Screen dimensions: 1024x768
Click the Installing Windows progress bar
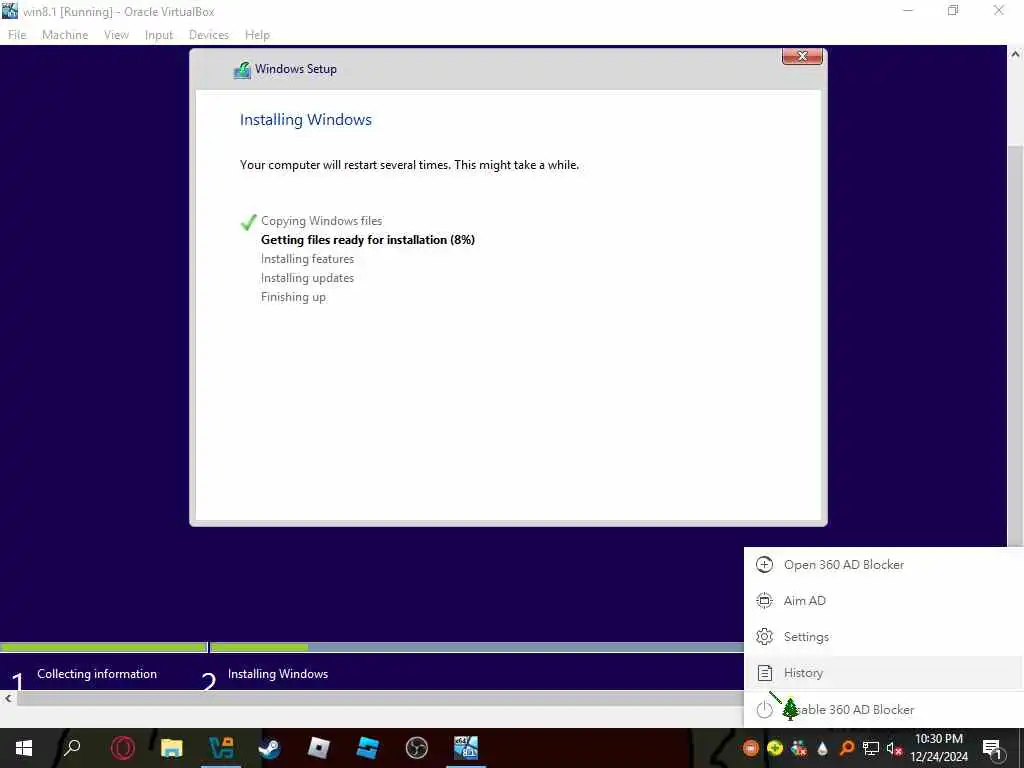tap(477, 647)
